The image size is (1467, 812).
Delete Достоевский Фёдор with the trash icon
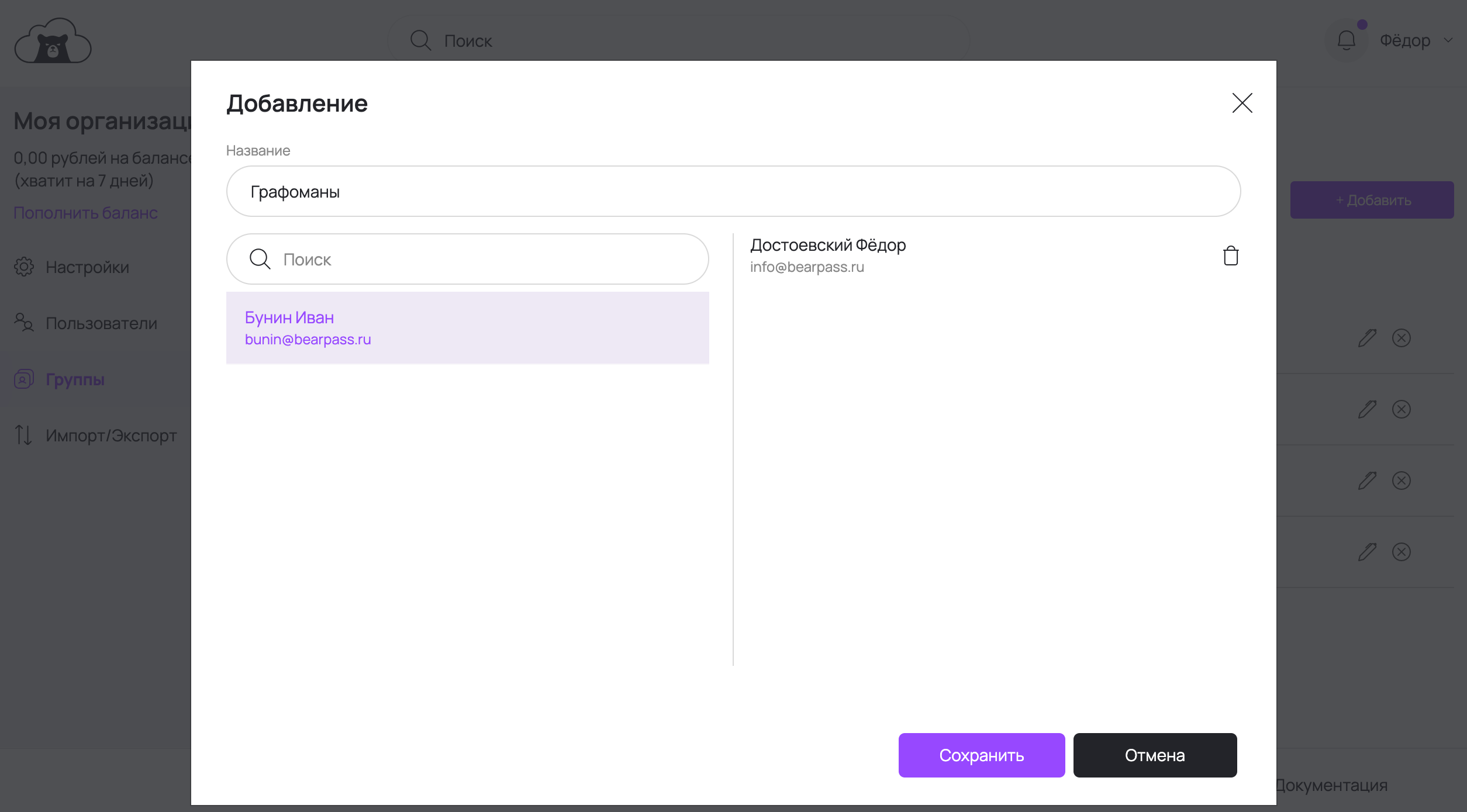click(x=1231, y=256)
